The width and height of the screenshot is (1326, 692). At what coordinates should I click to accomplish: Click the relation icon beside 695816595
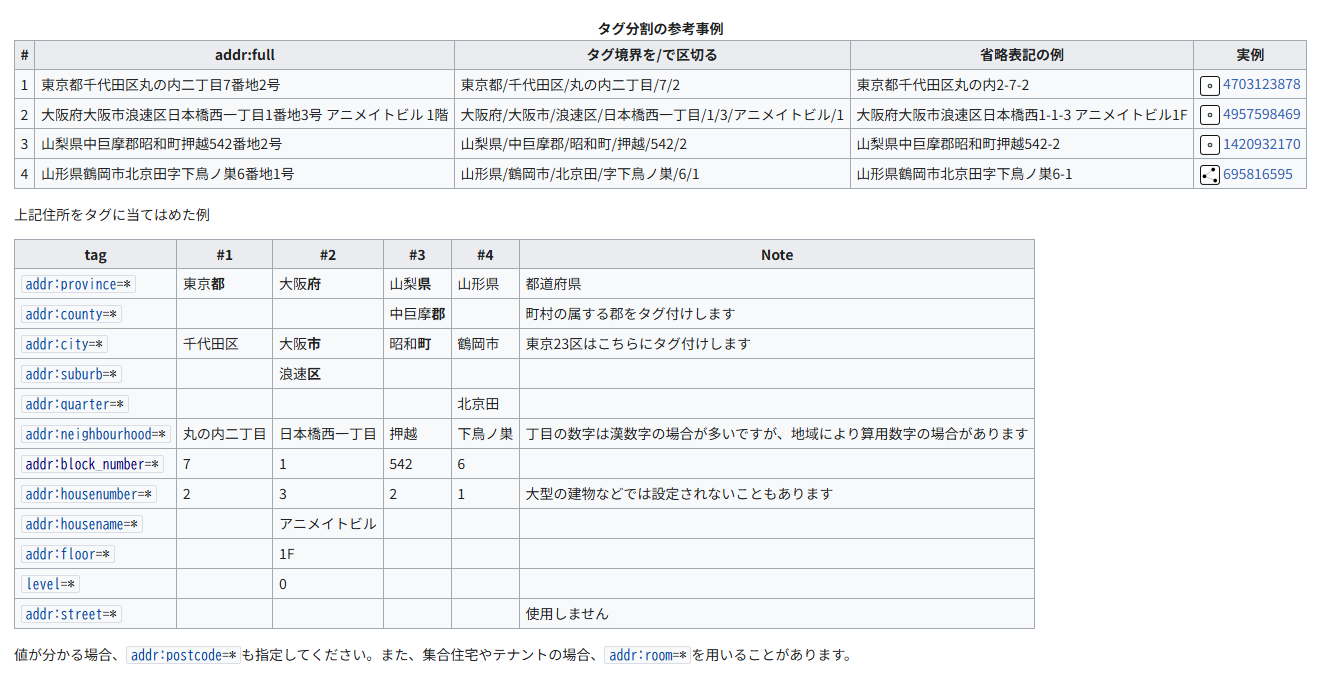pos(1209,175)
